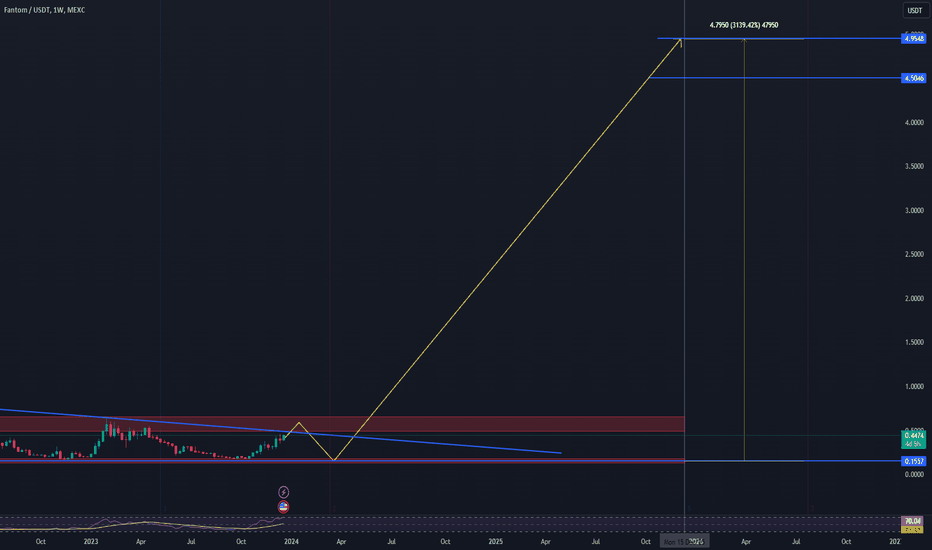This screenshot has height=550, width=932.
Task: Click the 2.0000 price axis tick
Action: coord(914,298)
